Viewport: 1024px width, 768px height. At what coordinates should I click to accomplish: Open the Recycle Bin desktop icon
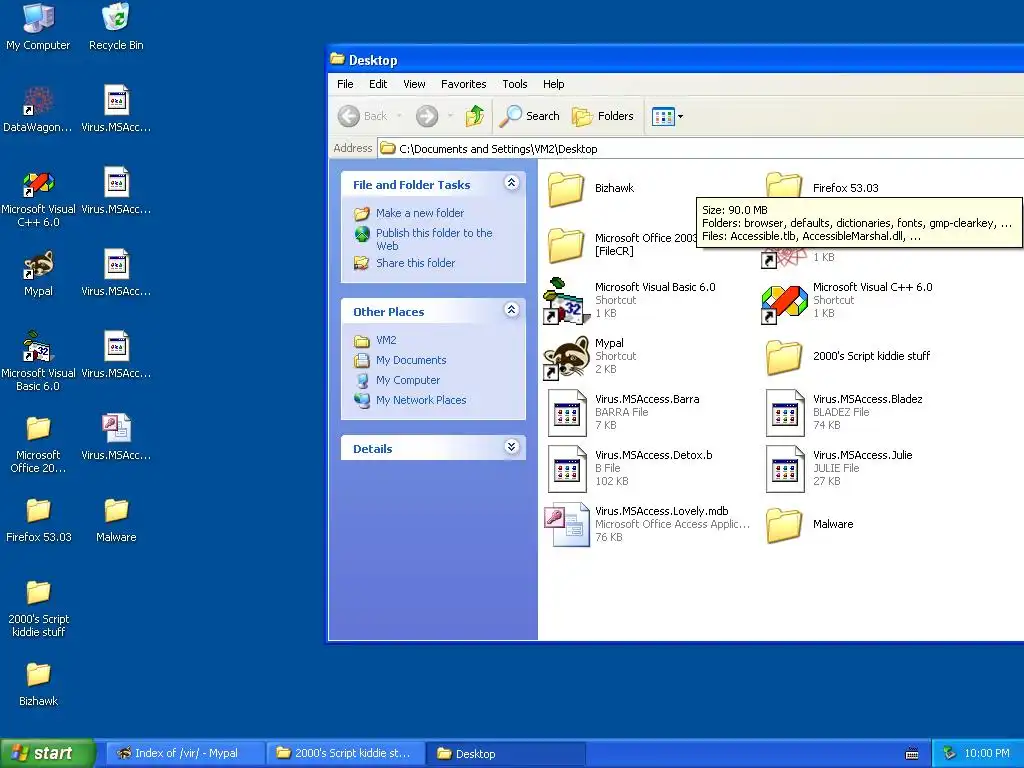(x=116, y=26)
